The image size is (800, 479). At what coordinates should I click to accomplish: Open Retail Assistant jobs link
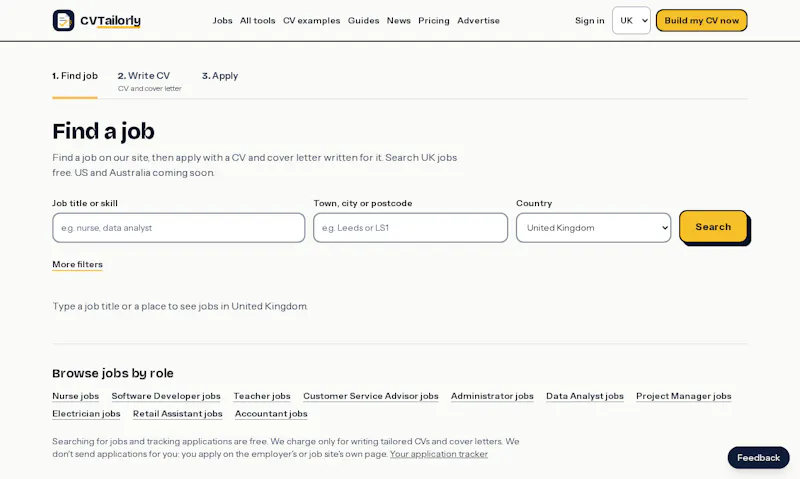point(178,414)
